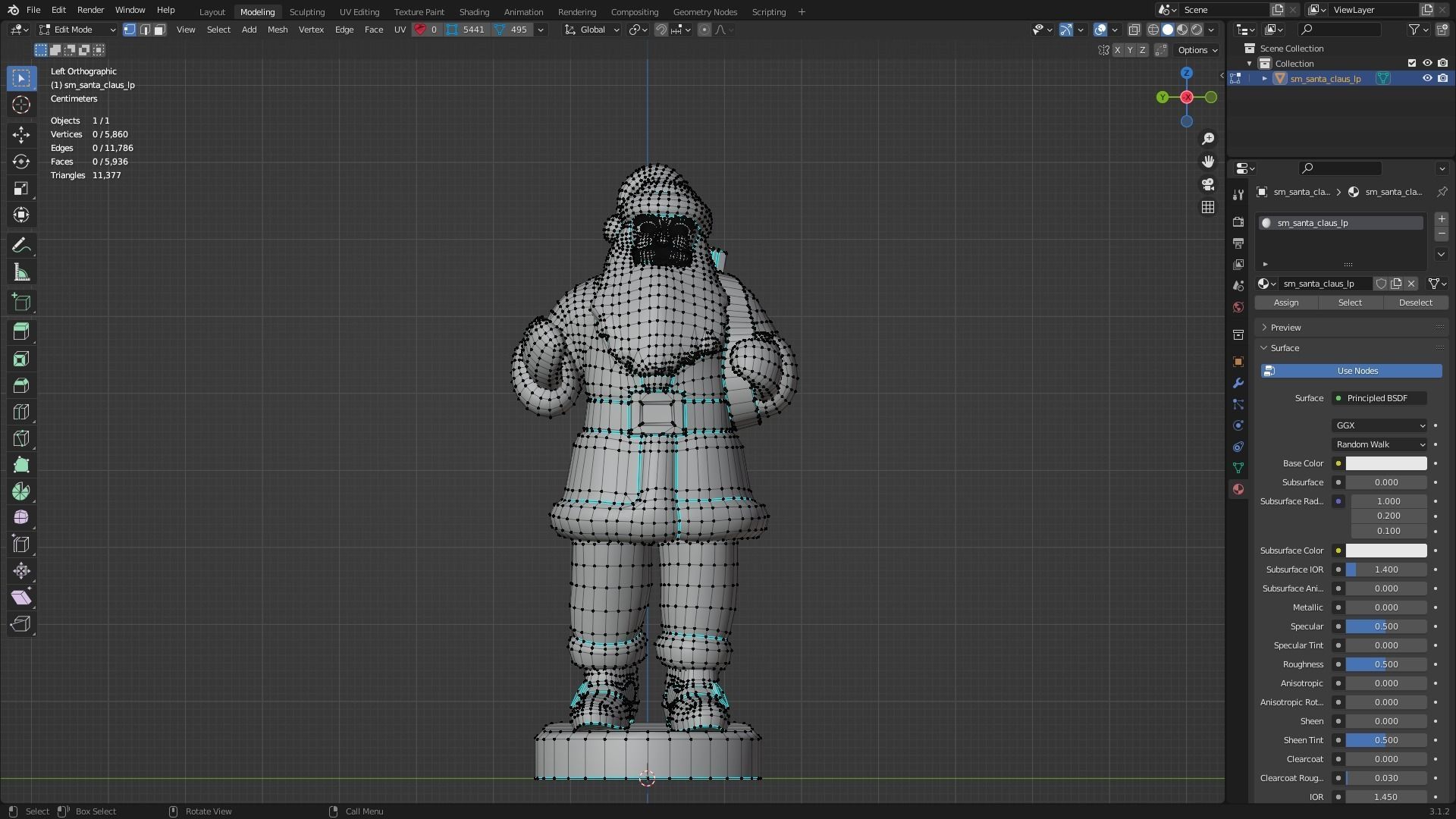Hide sm_santa_claus_lp in viewport
Viewport: 1456px width, 819px height.
click(1427, 78)
